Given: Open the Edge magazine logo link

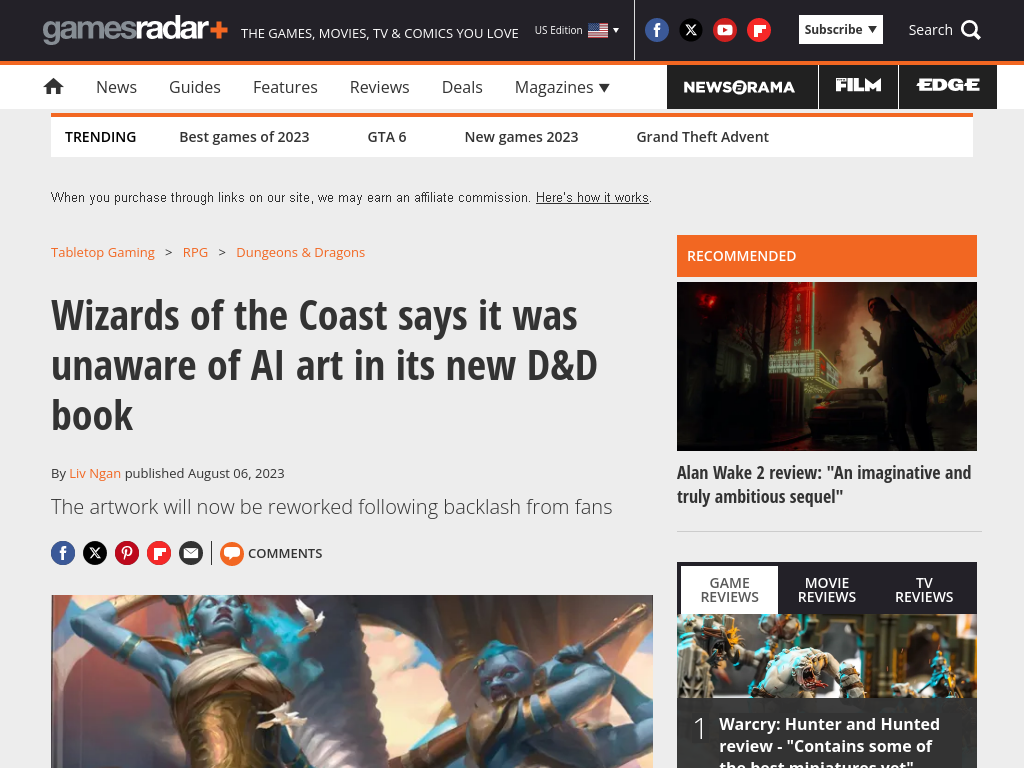Looking at the screenshot, I should [948, 86].
